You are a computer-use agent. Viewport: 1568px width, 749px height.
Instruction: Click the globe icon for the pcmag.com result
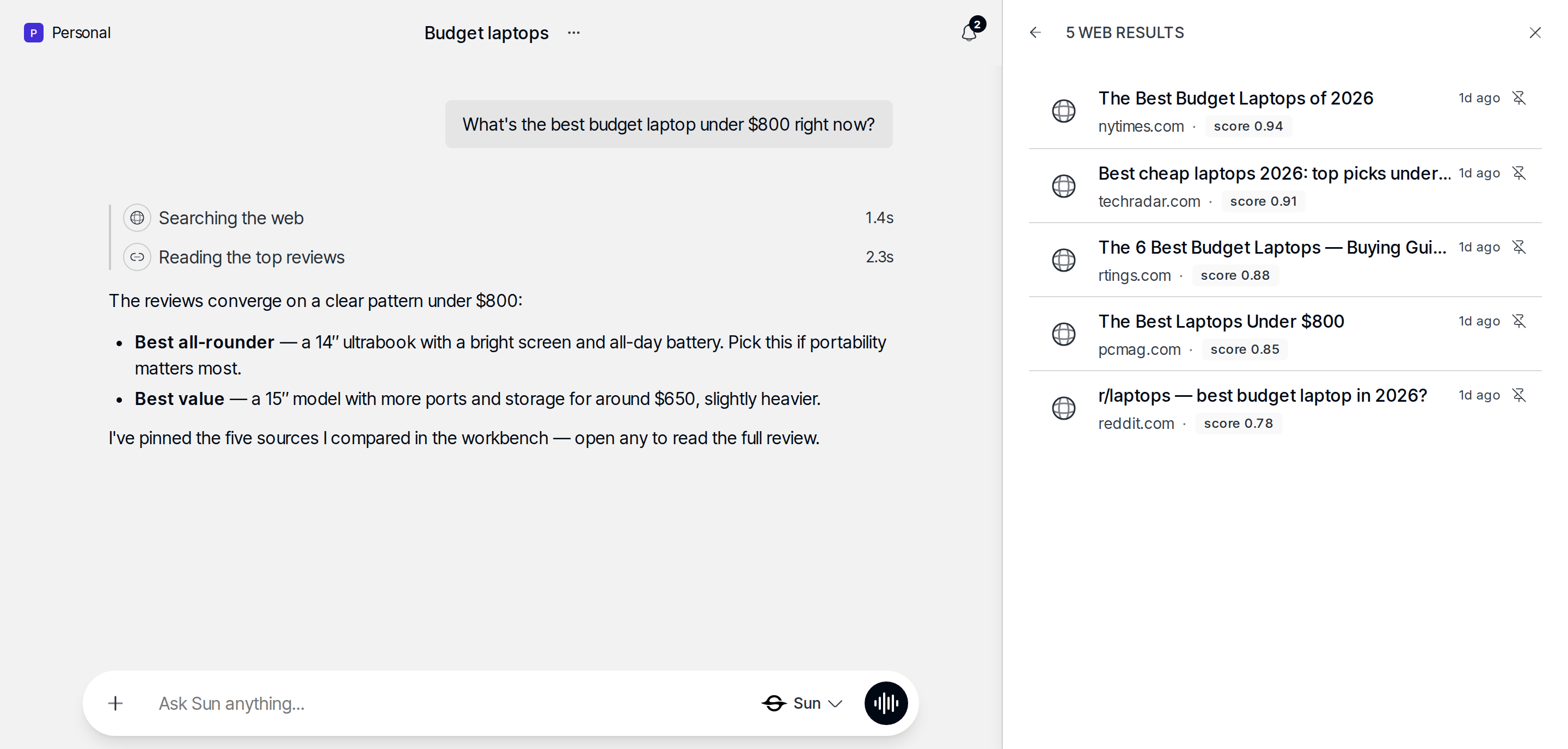point(1063,334)
